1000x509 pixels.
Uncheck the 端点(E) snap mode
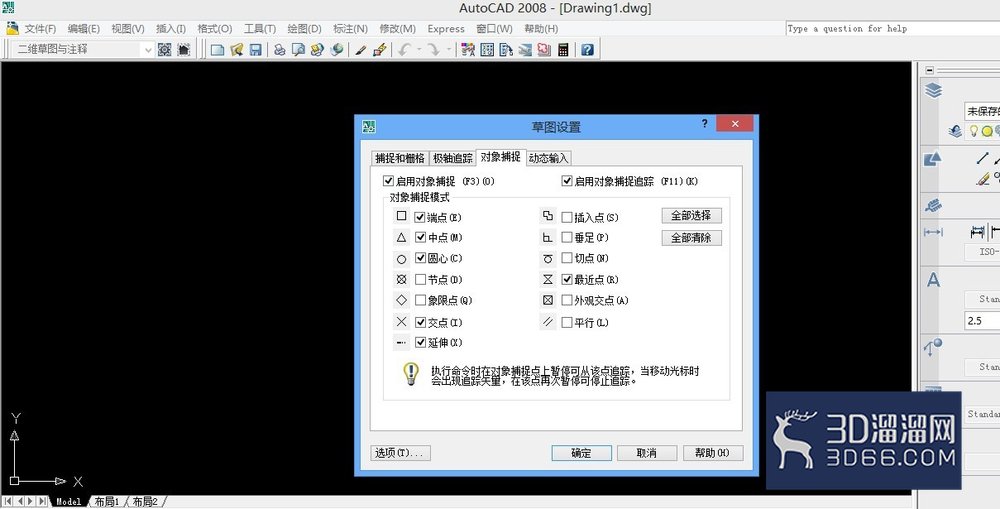coord(420,217)
